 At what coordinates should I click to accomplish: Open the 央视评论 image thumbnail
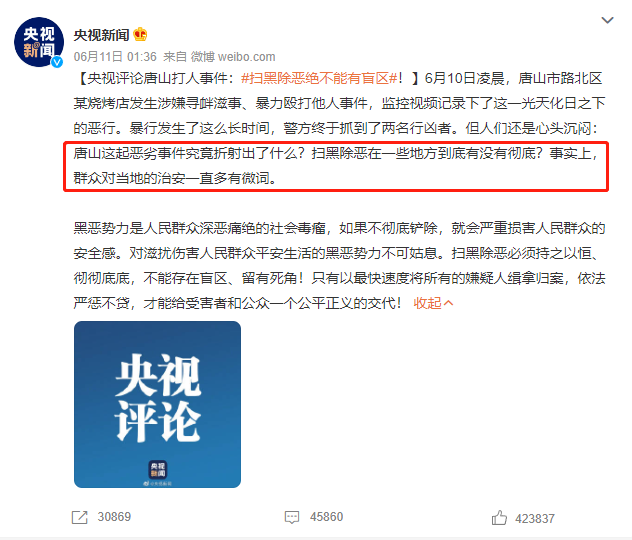(158, 404)
